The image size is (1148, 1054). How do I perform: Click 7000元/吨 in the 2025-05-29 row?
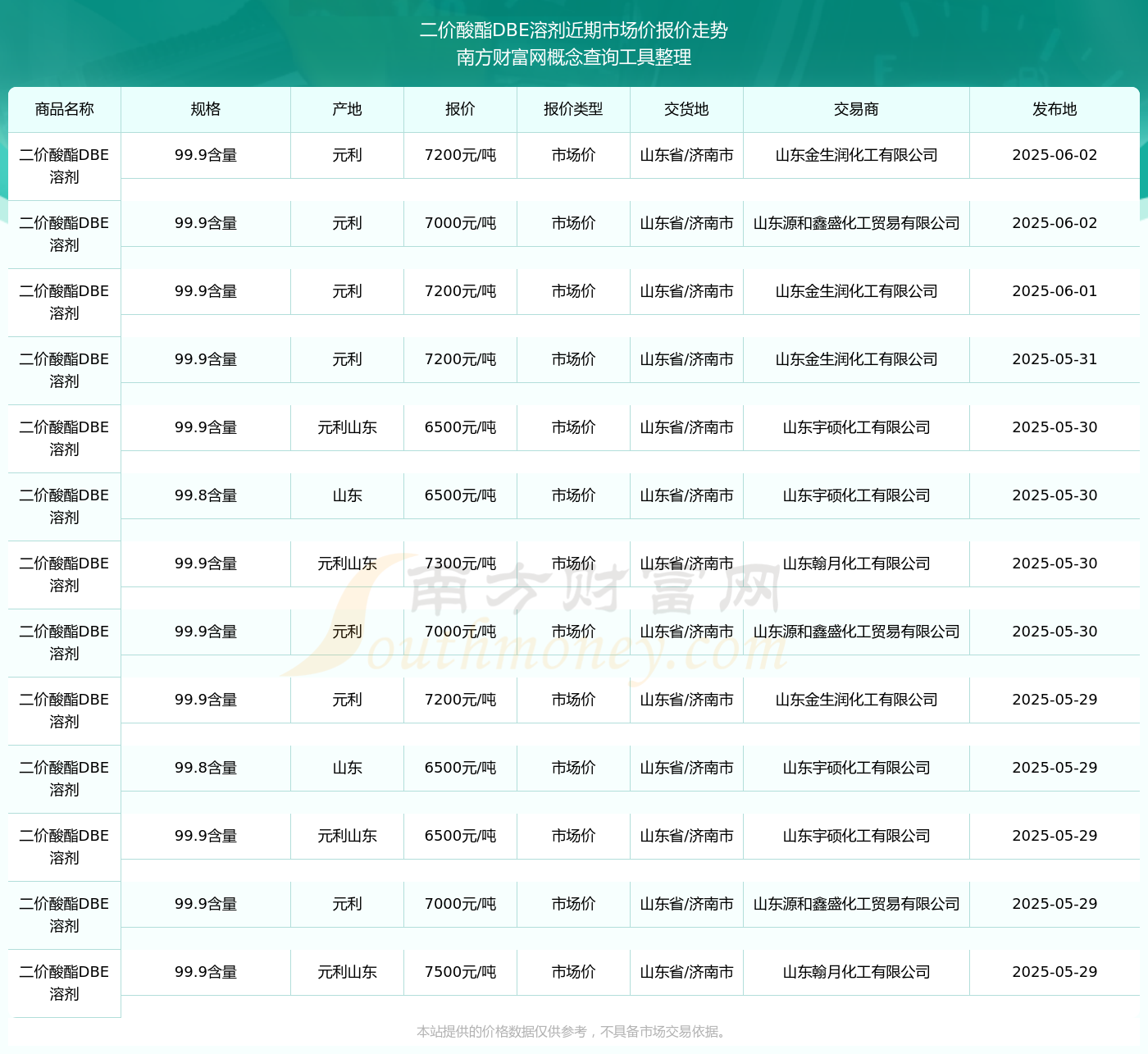(460, 904)
